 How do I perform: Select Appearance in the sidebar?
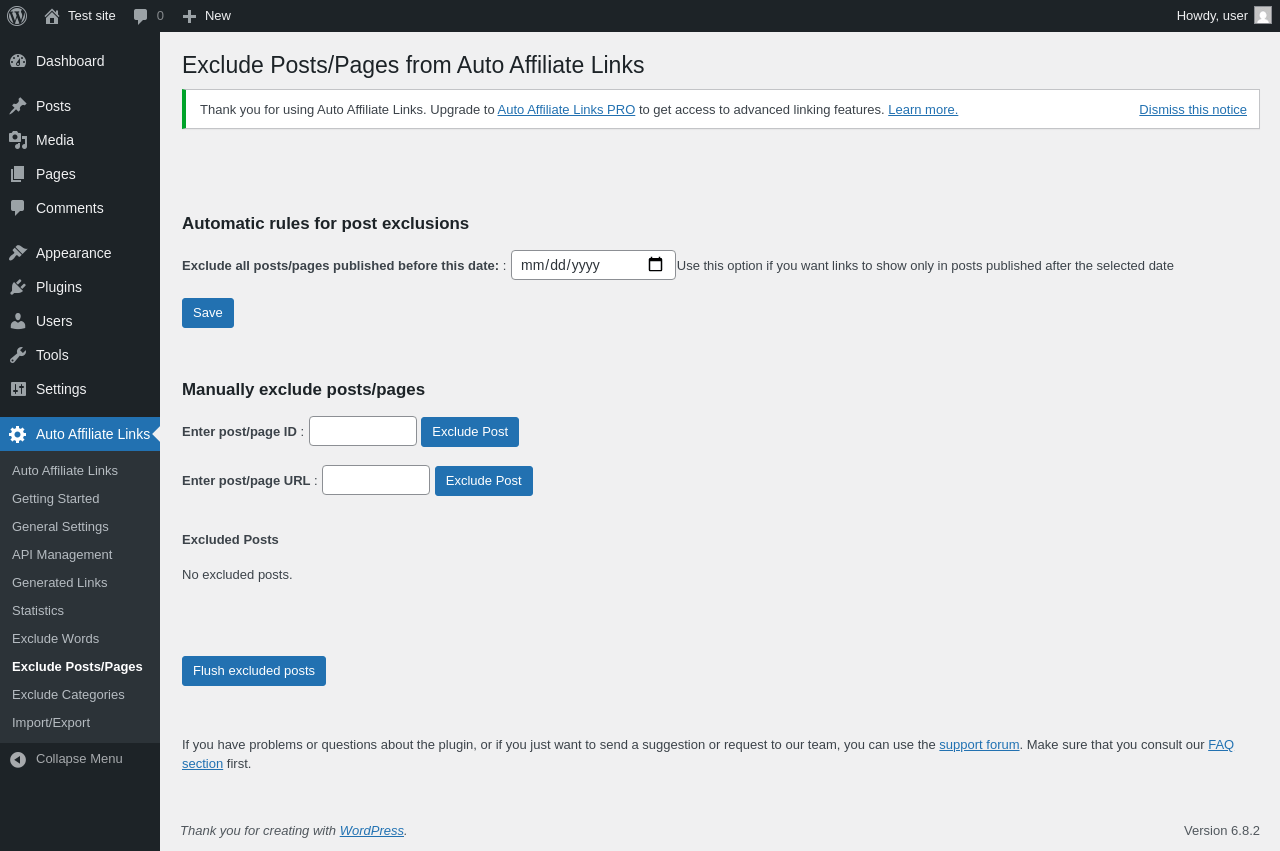pos(80,253)
